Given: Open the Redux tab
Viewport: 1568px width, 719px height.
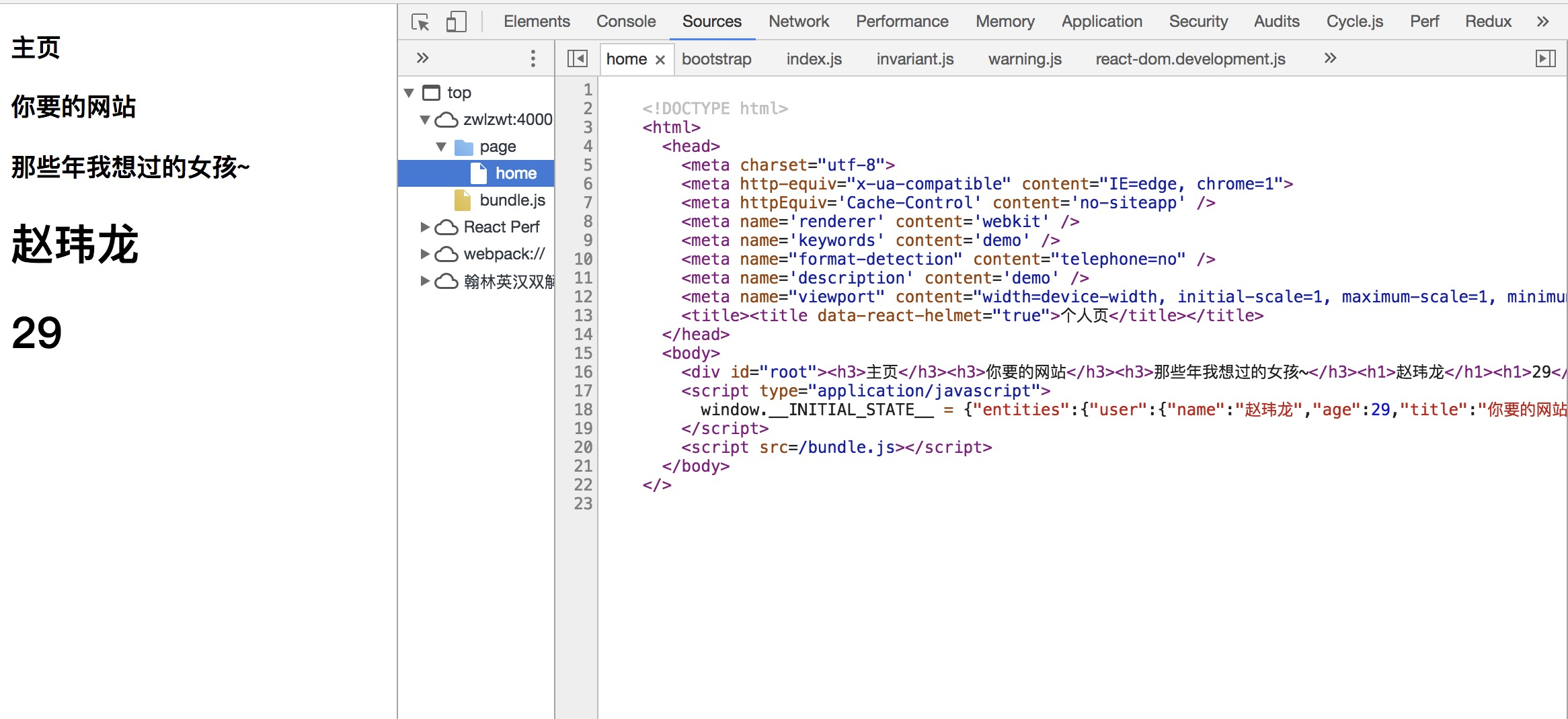Looking at the screenshot, I should click(1488, 22).
